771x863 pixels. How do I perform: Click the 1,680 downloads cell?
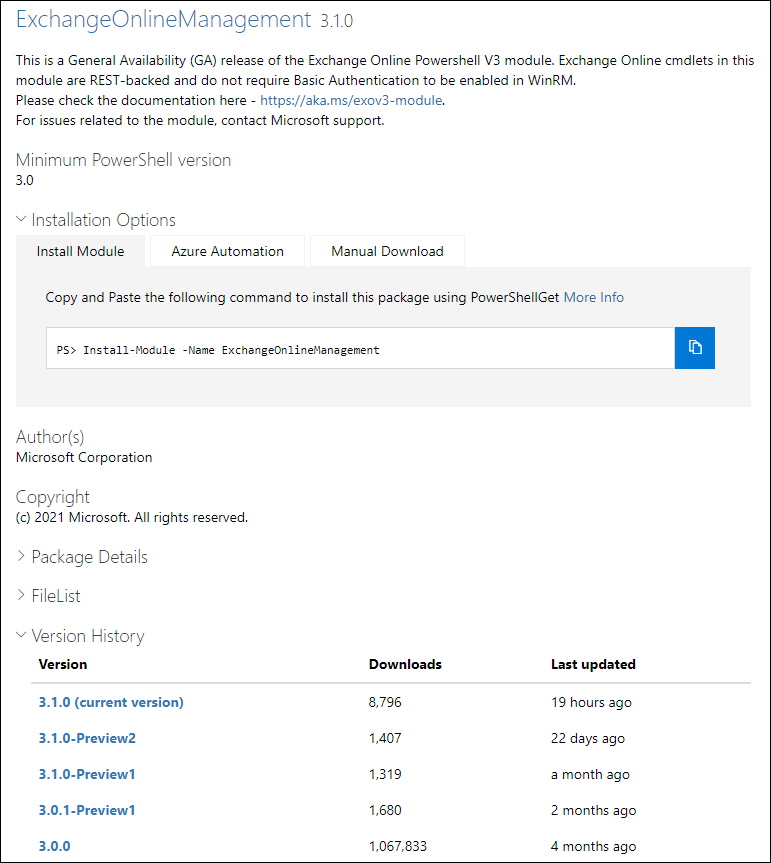coord(385,810)
